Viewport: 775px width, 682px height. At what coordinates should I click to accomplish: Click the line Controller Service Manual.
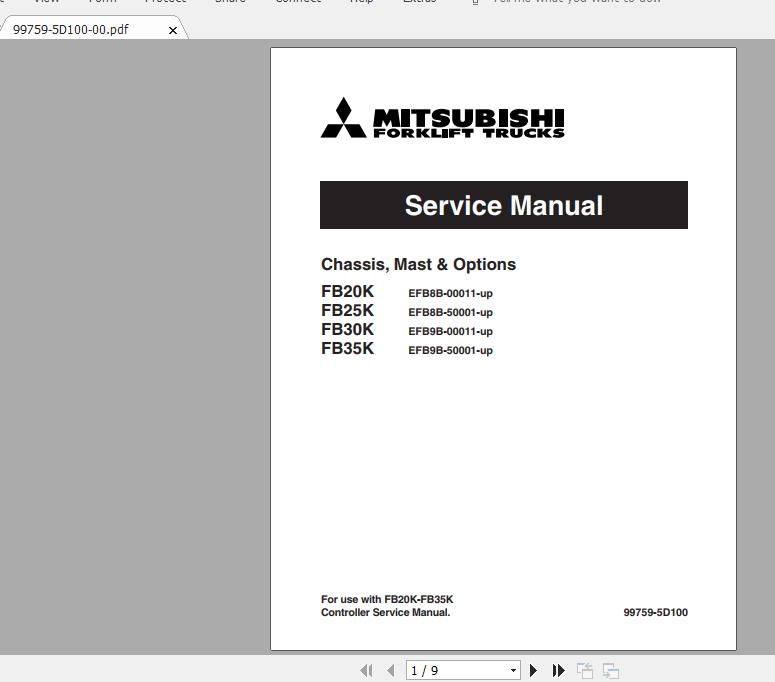click(386, 612)
